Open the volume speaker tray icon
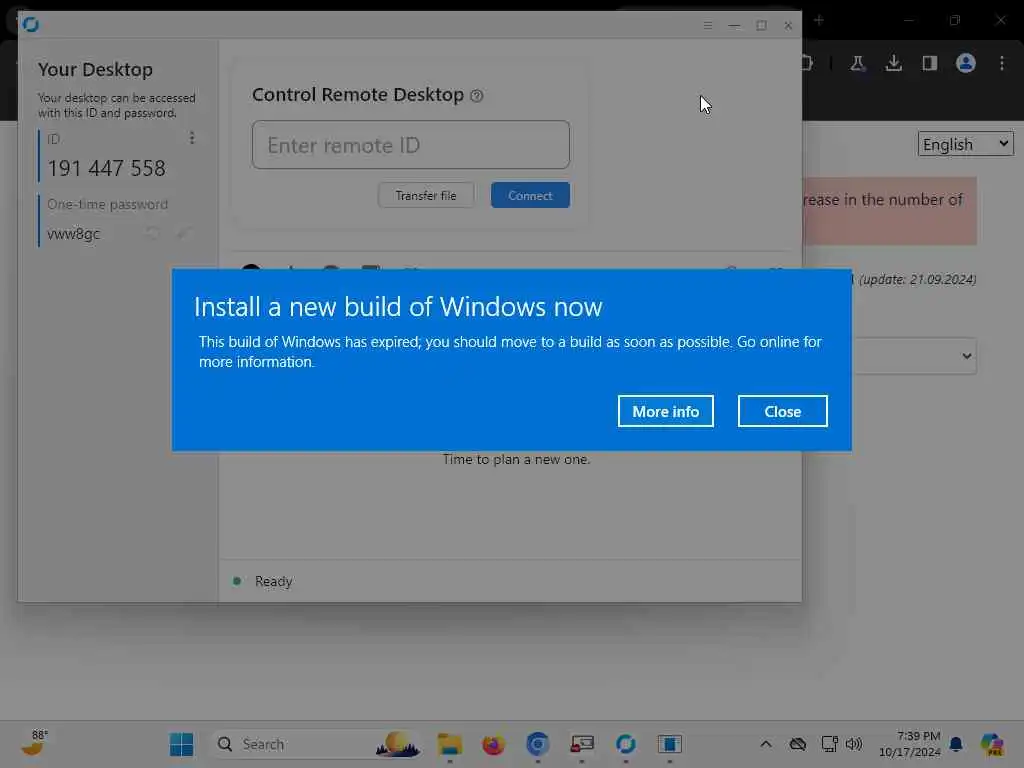 [854, 744]
